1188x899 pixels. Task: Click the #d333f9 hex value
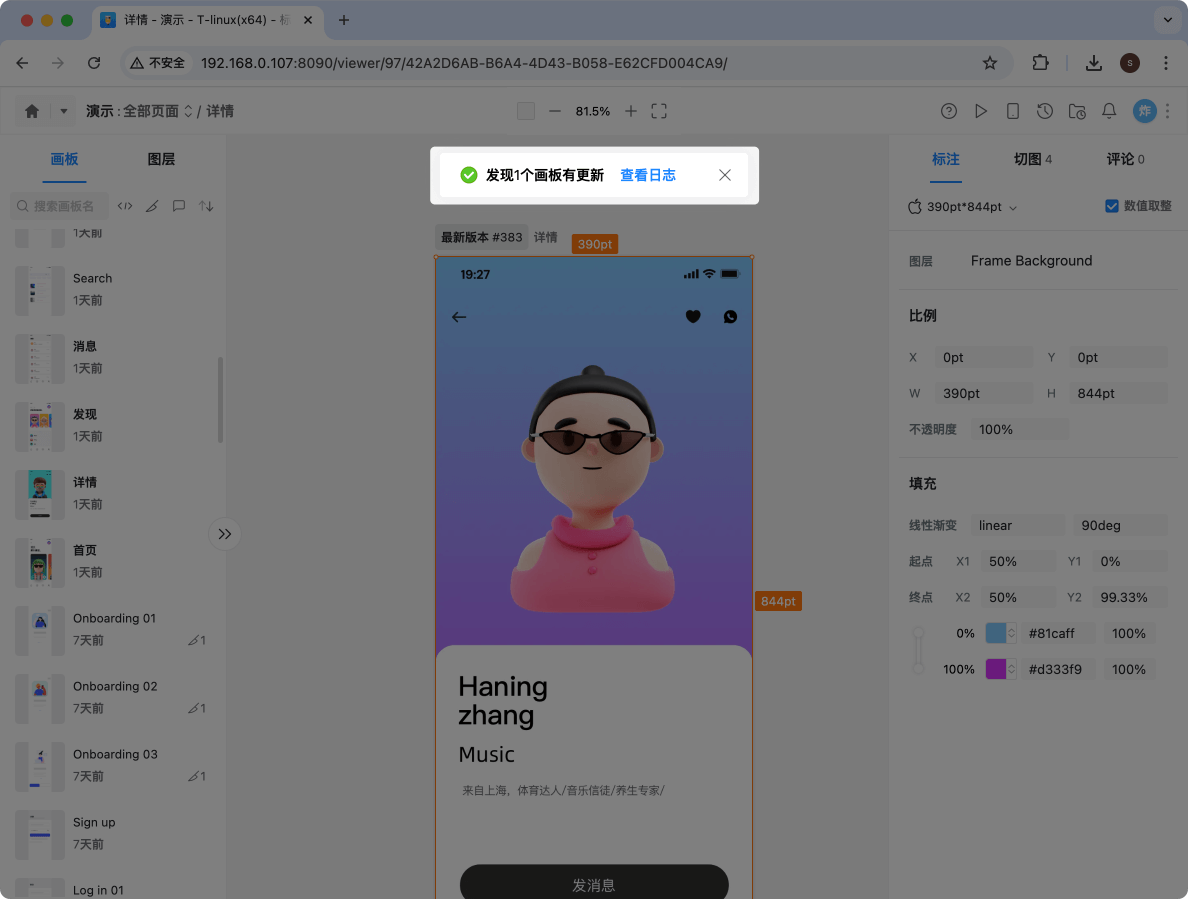(x=1057, y=670)
